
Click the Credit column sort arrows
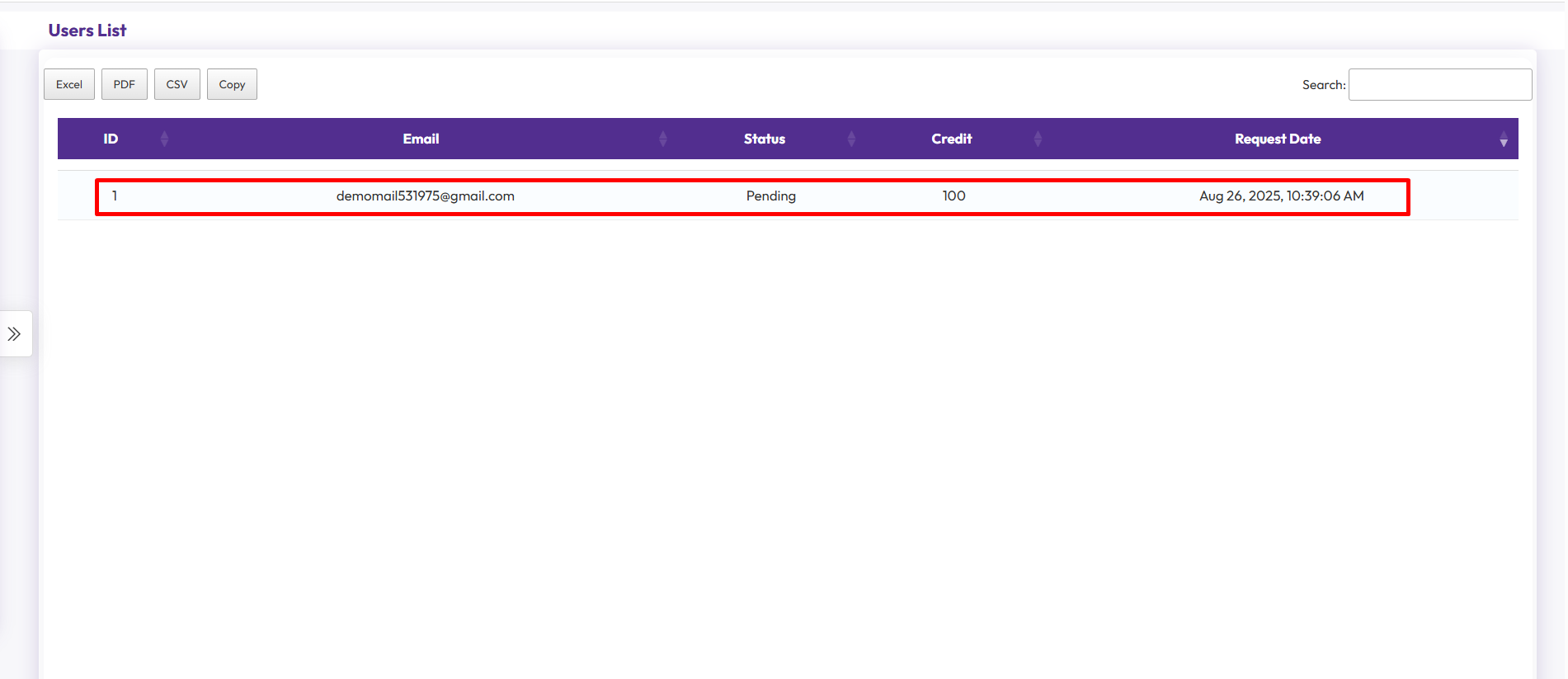click(x=1038, y=139)
